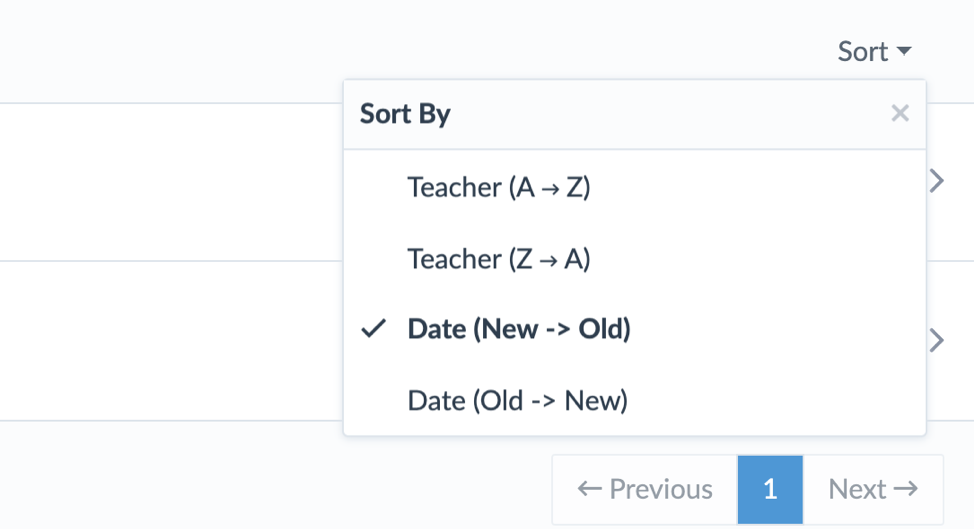Expand the first list row chevron
The width and height of the screenshot is (974, 529).
click(937, 181)
